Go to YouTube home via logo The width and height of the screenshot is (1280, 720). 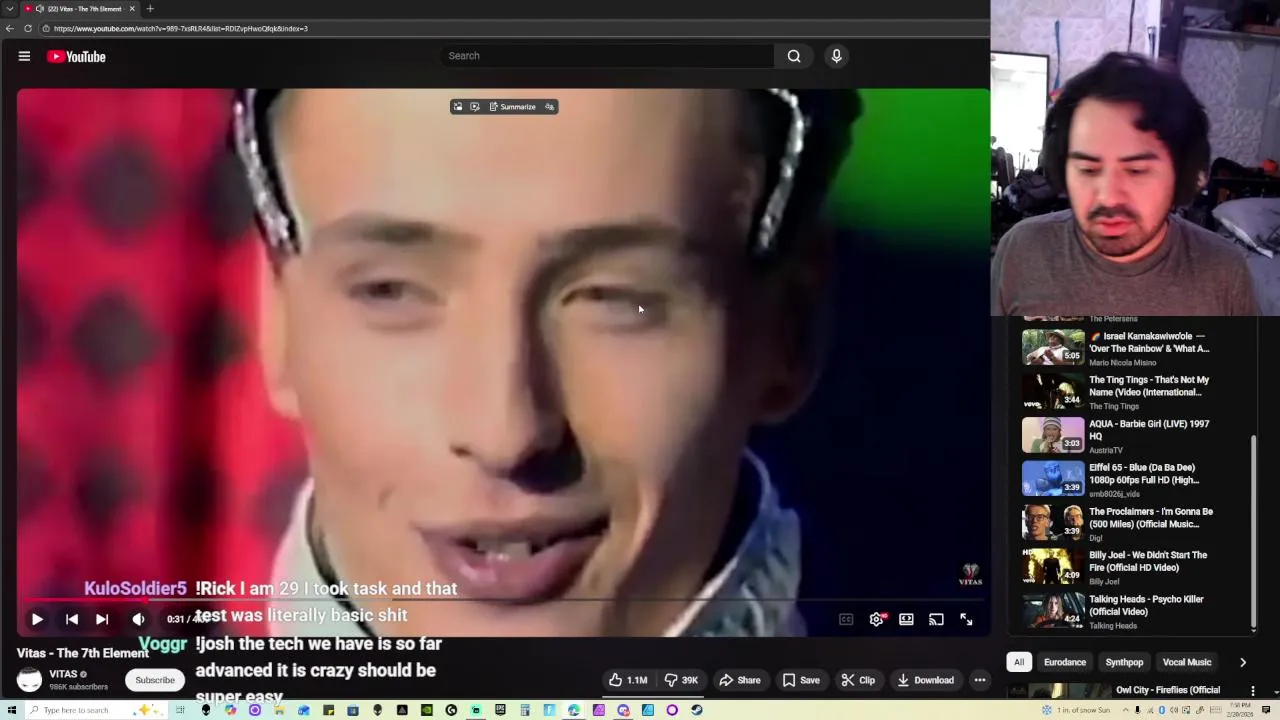(76, 57)
